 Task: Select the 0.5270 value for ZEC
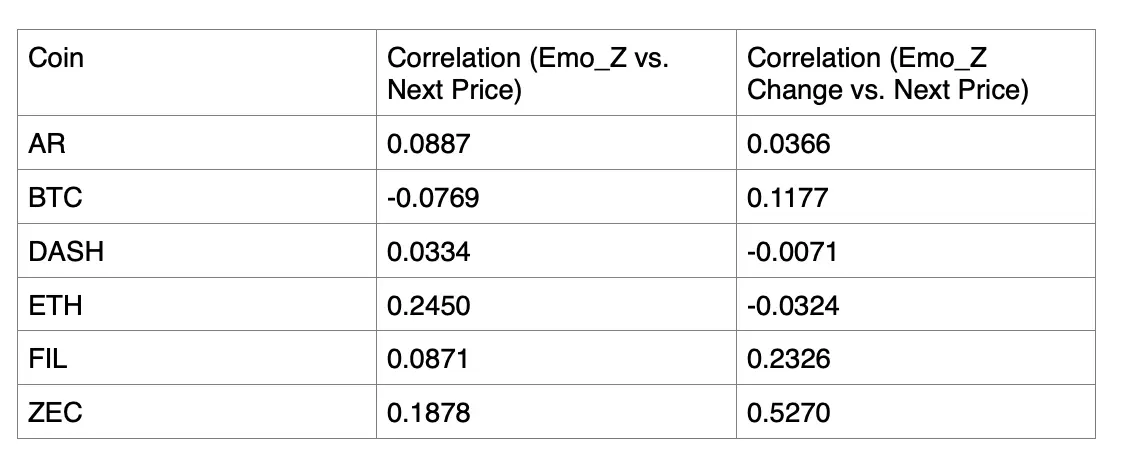click(x=788, y=411)
